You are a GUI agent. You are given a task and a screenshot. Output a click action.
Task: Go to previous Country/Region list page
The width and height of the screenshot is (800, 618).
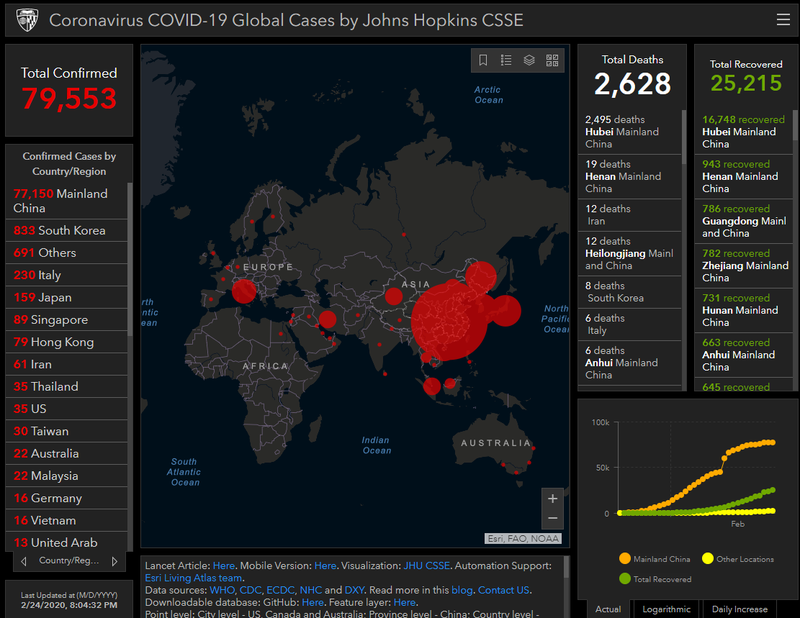[x=23, y=561]
